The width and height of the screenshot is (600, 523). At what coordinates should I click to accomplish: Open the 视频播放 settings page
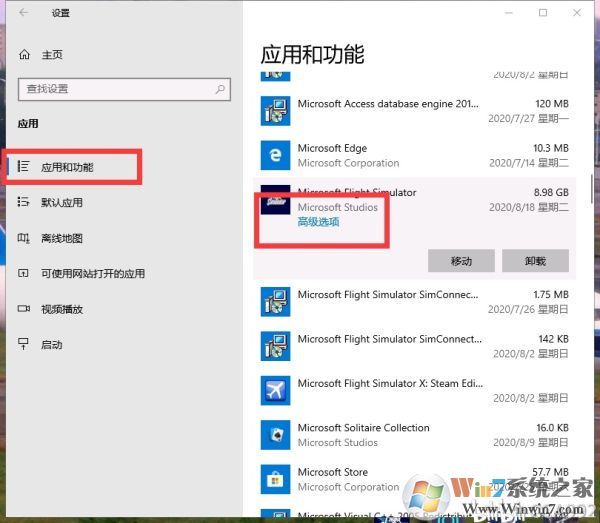point(62,309)
